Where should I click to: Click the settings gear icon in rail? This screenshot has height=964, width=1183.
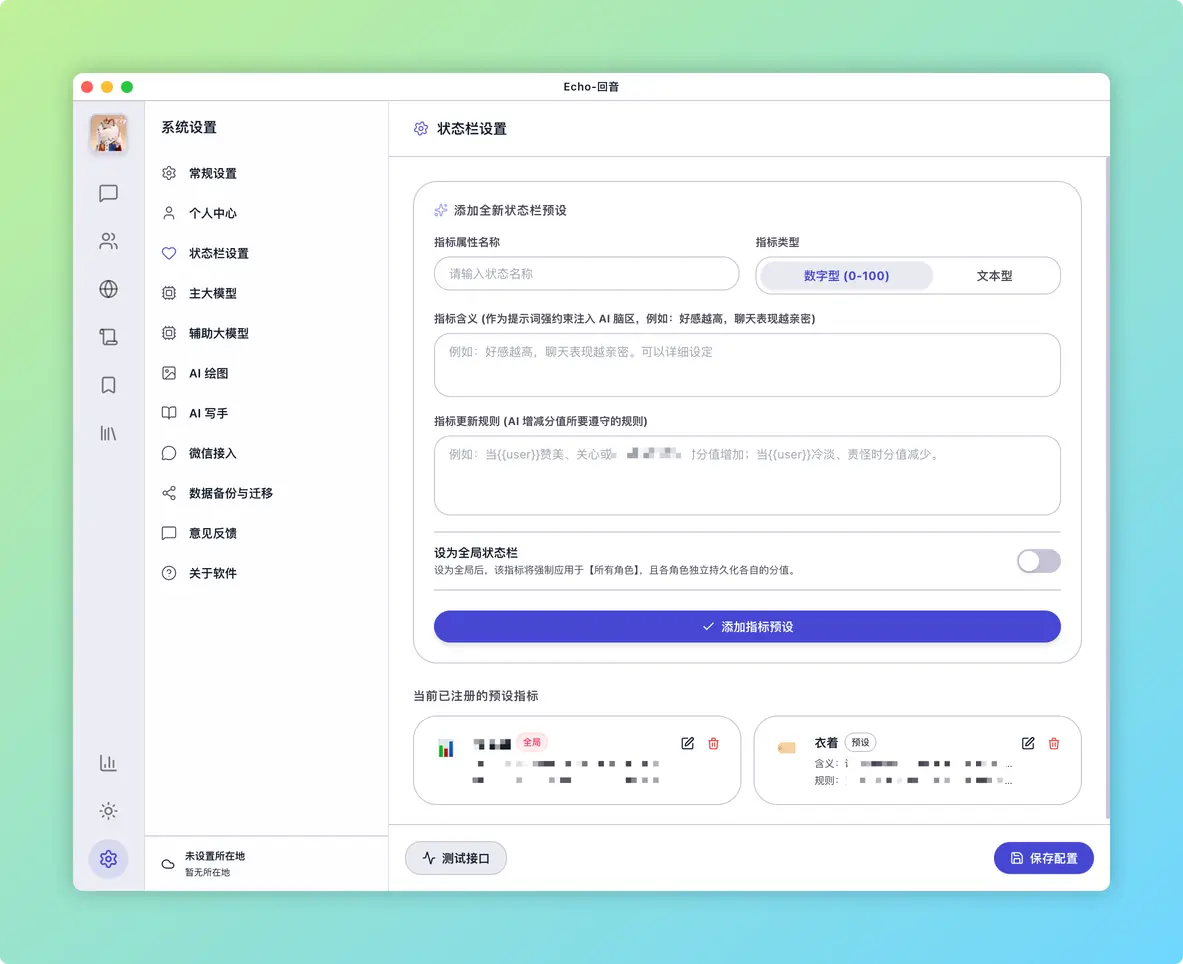coord(108,859)
